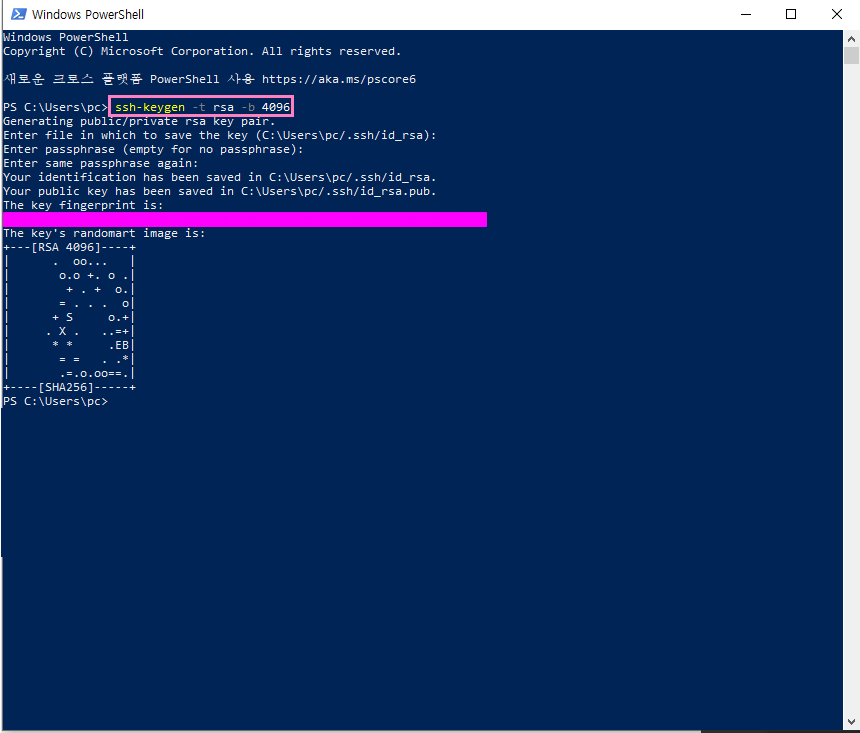Click the [RSA 4096] randomart header

(x=69, y=247)
